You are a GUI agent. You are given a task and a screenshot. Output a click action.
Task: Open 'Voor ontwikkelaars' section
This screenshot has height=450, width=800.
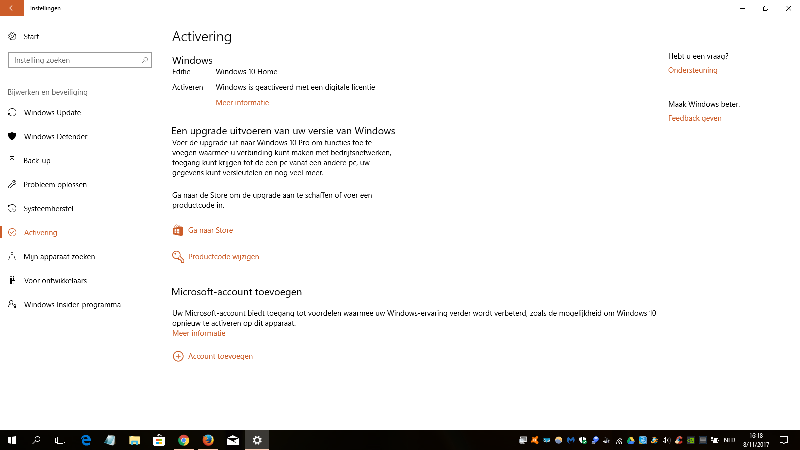coord(55,280)
